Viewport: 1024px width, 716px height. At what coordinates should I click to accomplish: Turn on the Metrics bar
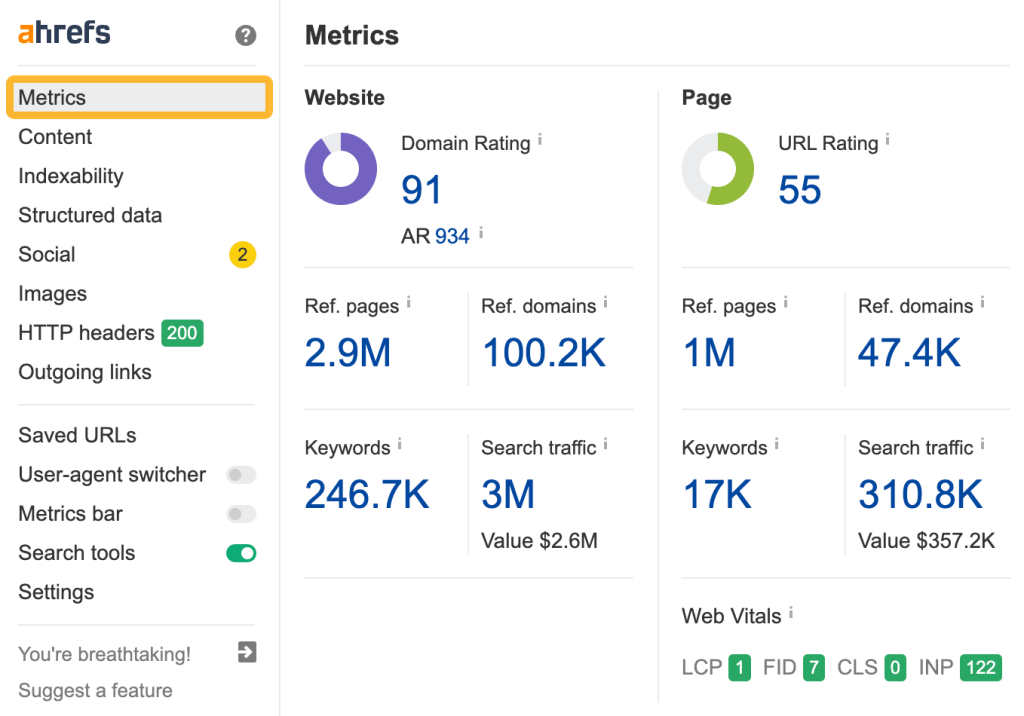click(x=241, y=514)
